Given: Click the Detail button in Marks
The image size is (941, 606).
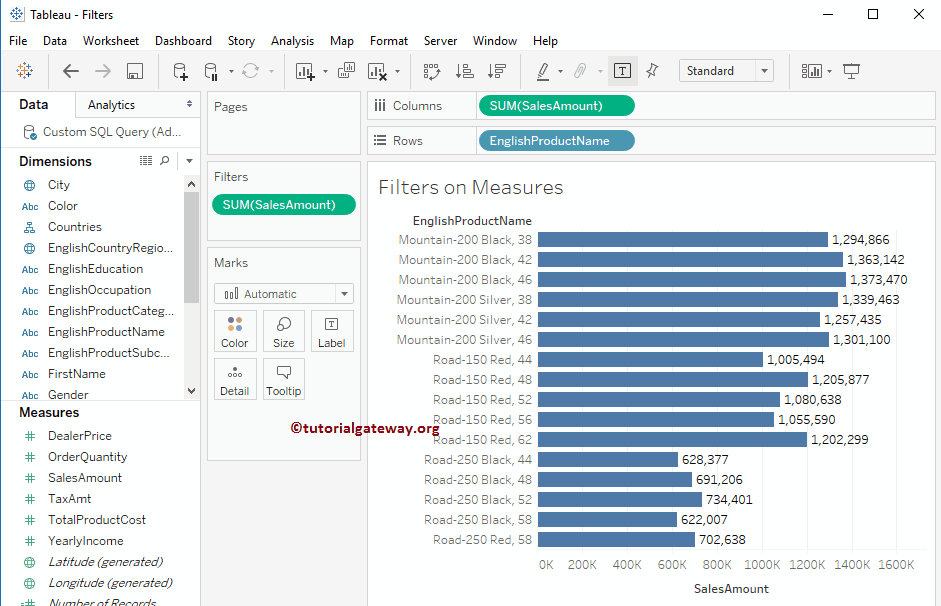Looking at the screenshot, I should point(235,379).
